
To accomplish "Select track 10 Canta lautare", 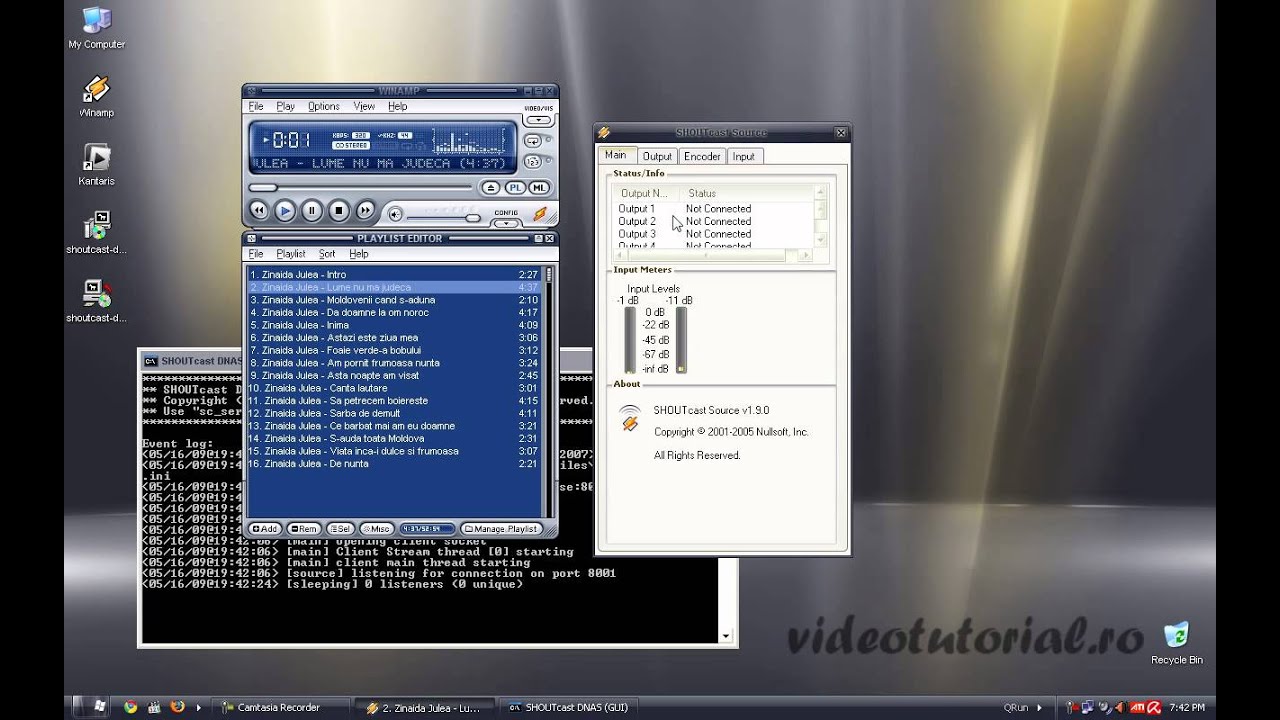I will [394, 388].
